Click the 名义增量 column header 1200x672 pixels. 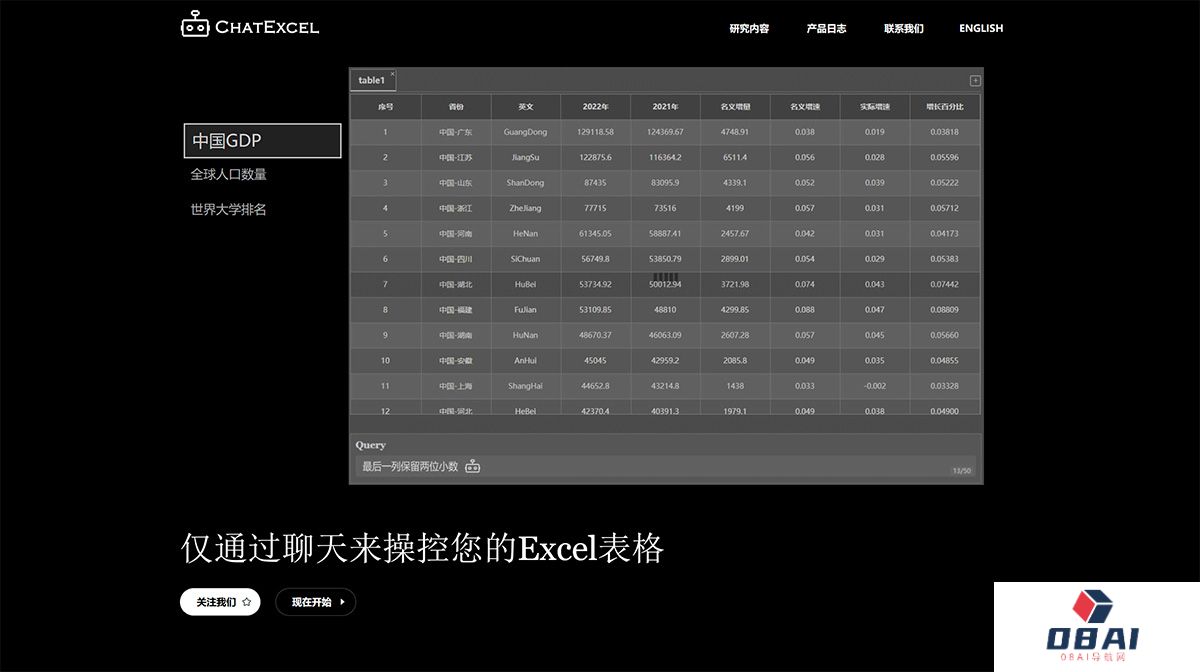735,106
